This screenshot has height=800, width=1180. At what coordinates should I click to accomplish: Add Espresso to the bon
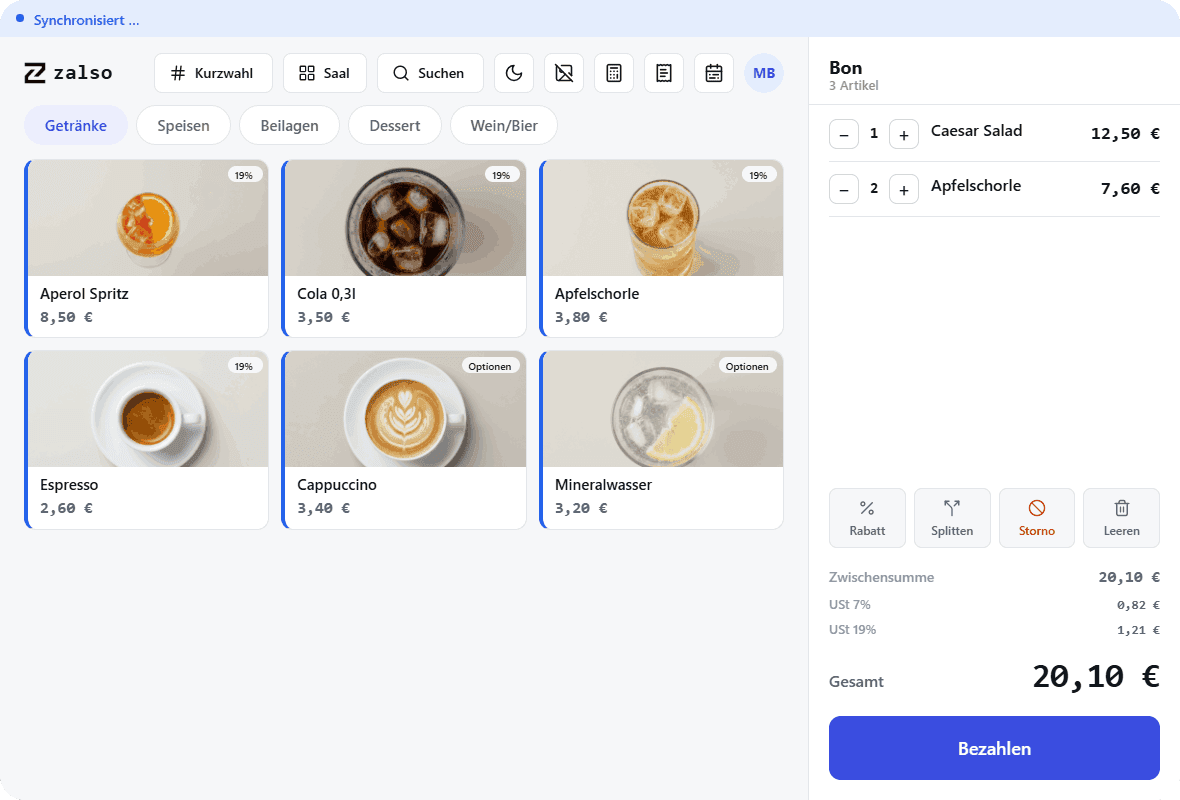pos(147,440)
